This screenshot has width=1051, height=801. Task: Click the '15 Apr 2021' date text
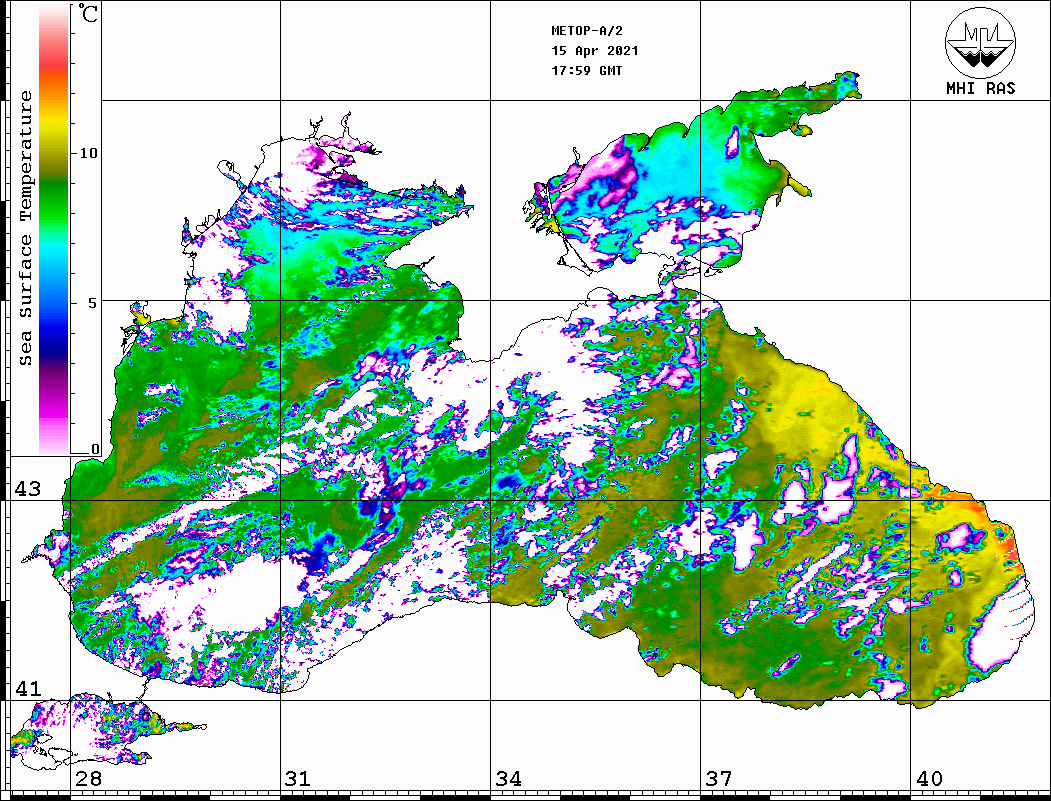595,51
